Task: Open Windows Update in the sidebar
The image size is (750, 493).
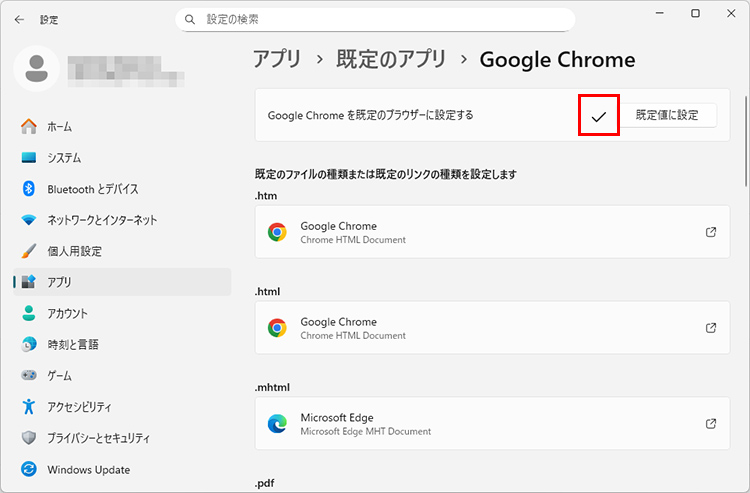Action: 88,469
